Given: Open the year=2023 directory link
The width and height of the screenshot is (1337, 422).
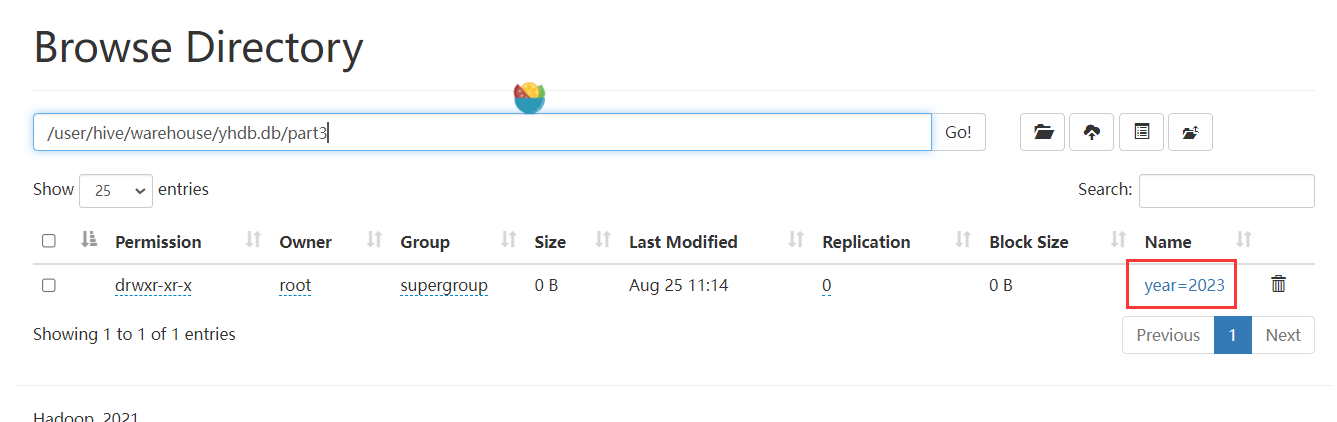Looking at the screenshot, I should pos(1184,285).
